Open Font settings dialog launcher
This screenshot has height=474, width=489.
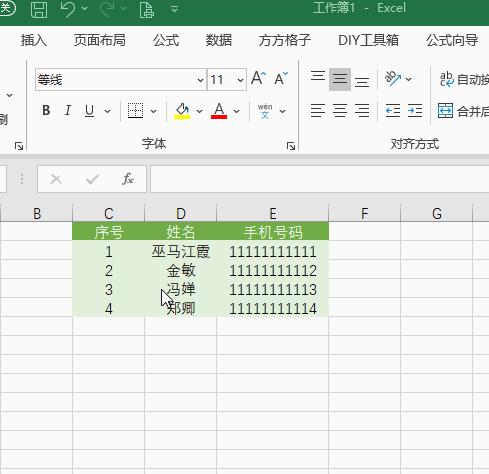291,146
